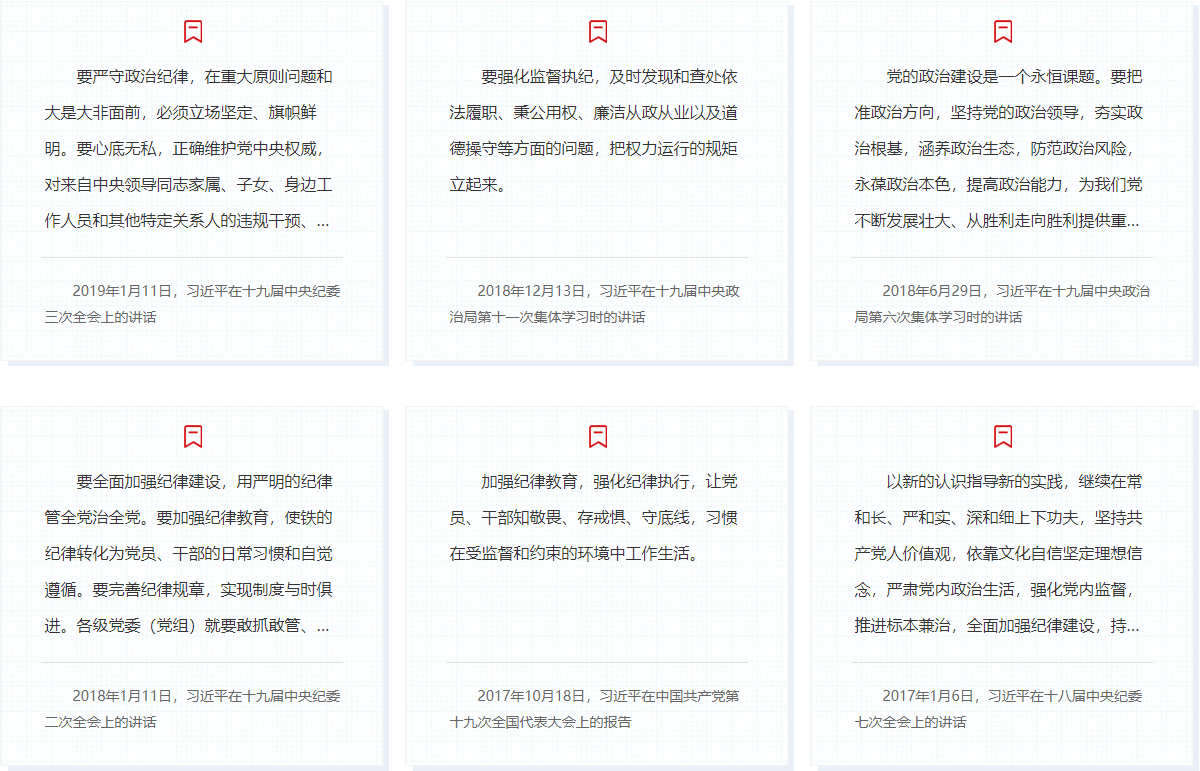The width and height of the screenshot is (1200, 771).
Task: Open the quote beginning '要强化监督执纪'
Action: pyautogui.click(x=596, y=131)
